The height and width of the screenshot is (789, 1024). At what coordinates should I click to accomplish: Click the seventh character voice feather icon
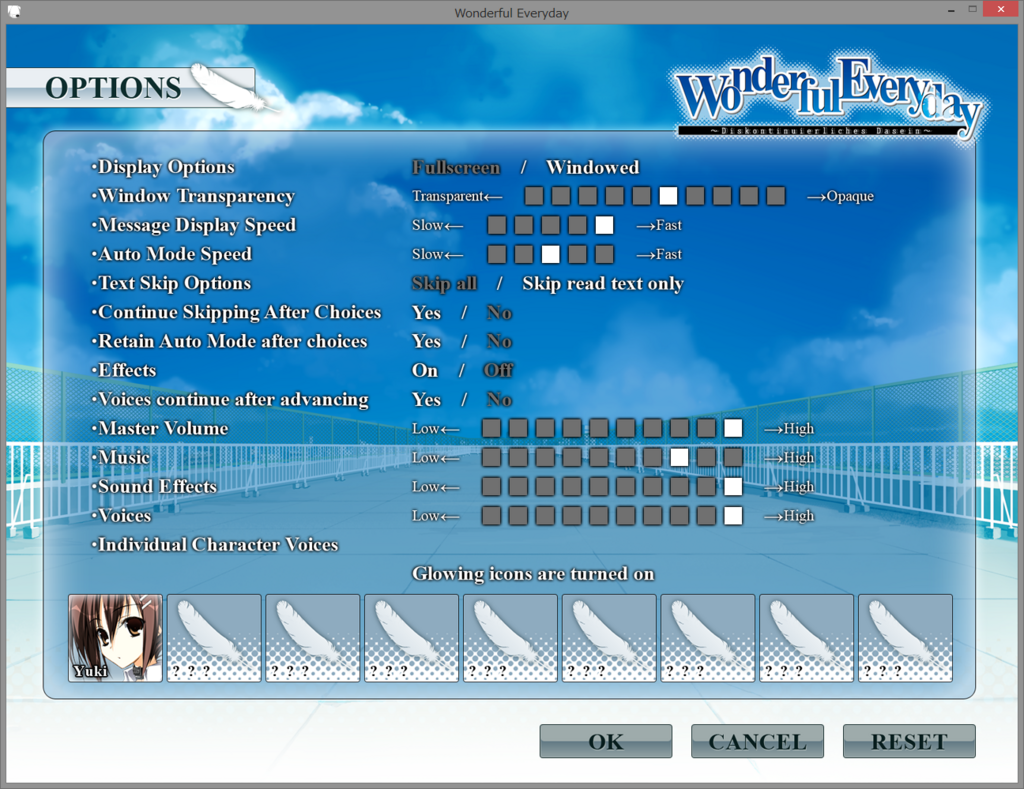[708, 638]
